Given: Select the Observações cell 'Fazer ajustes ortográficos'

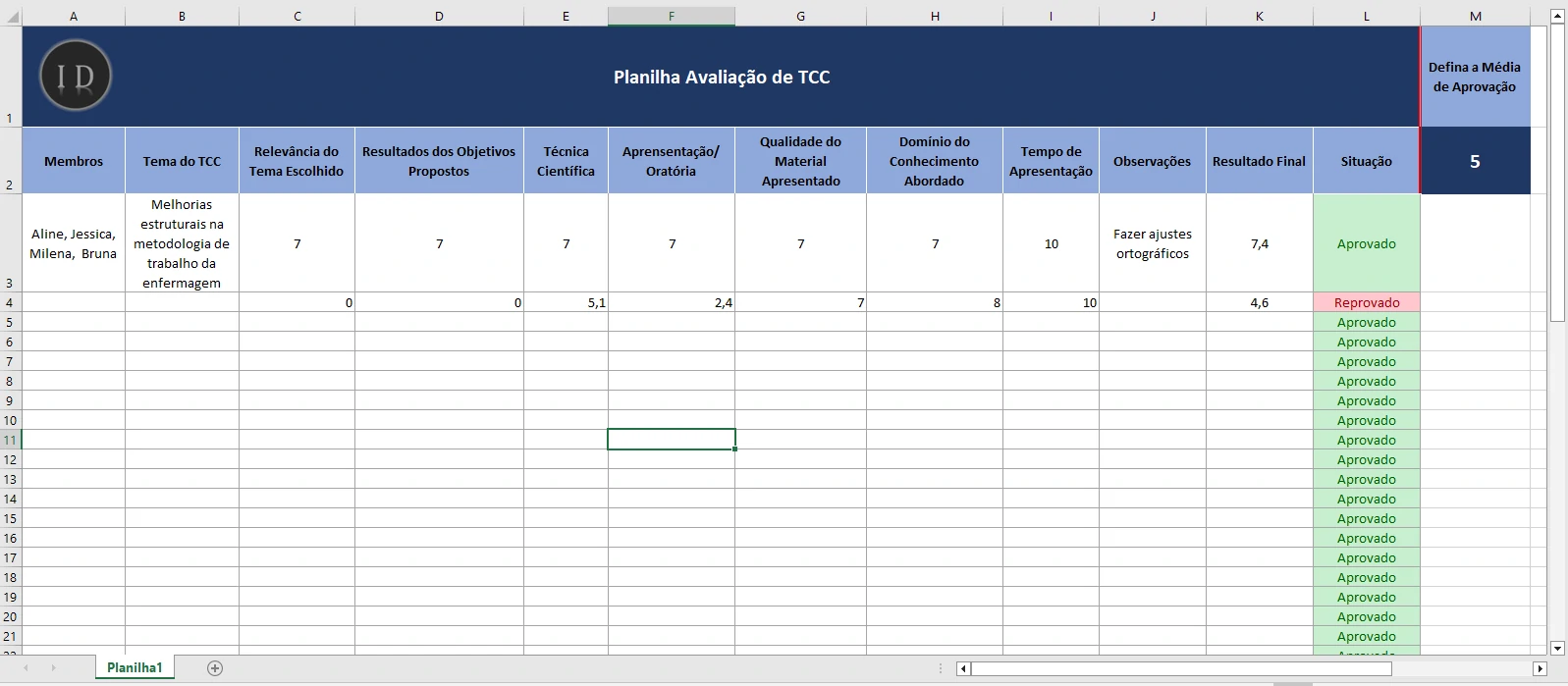Looking at the screenshot, I should pyautogui.click(x=1152, y=243).
